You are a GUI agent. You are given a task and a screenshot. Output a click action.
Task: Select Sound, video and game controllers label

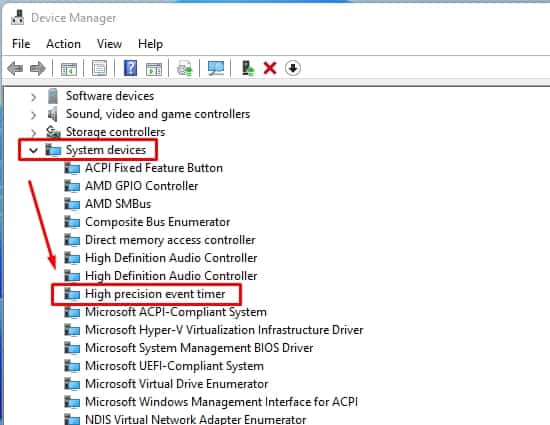[158, 114]
